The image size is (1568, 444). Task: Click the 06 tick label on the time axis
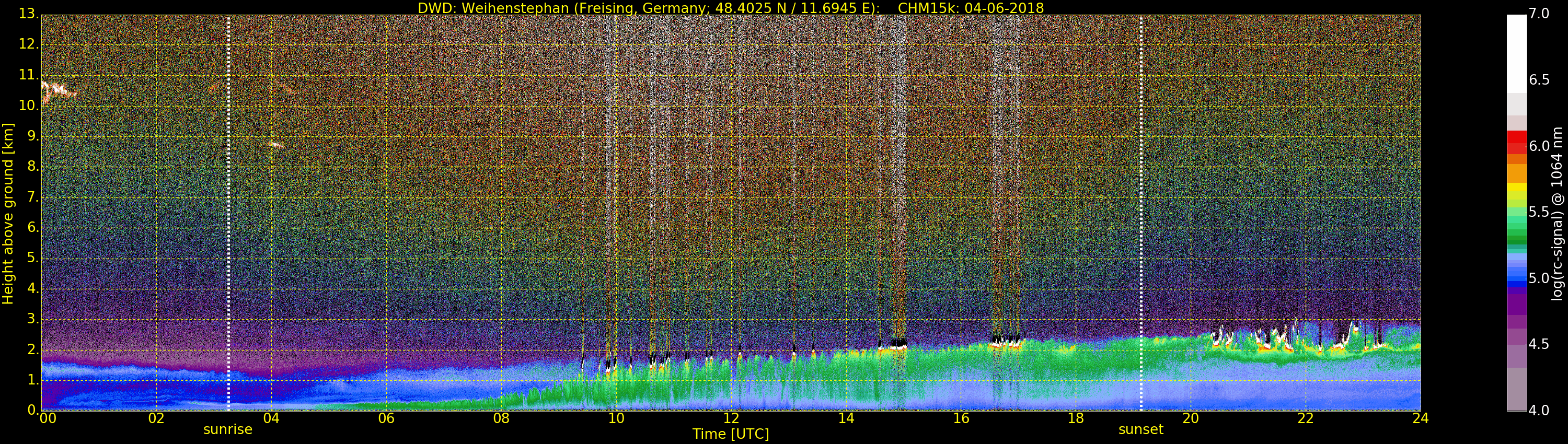(386, 418)
